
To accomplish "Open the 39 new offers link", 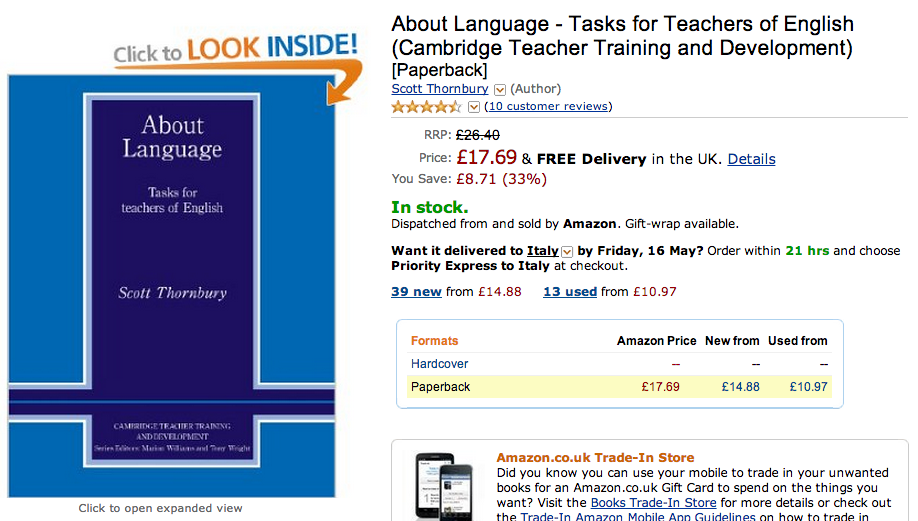I will point(416,292).
